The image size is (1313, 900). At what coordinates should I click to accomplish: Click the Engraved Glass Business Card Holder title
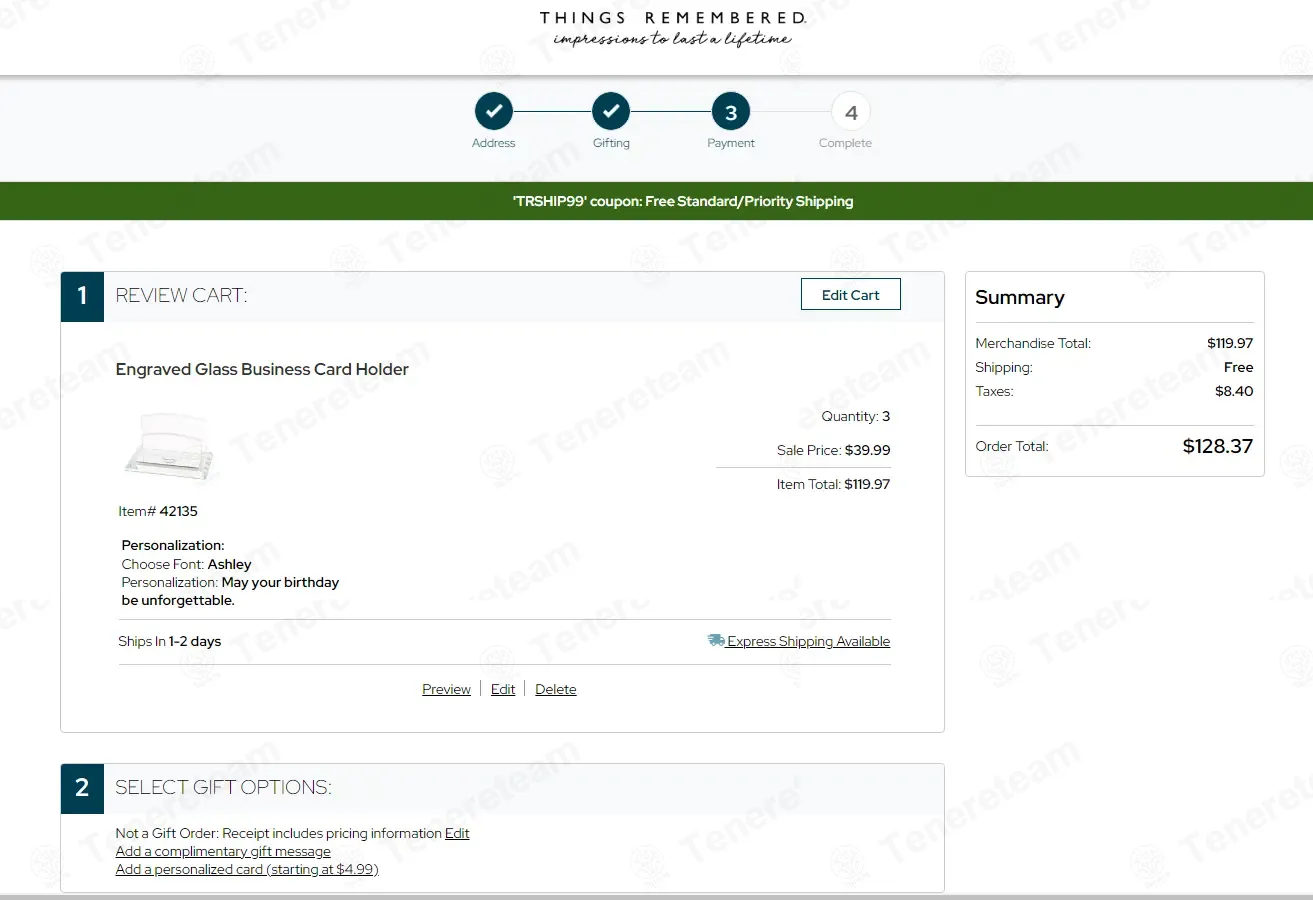tap(262, 369)
